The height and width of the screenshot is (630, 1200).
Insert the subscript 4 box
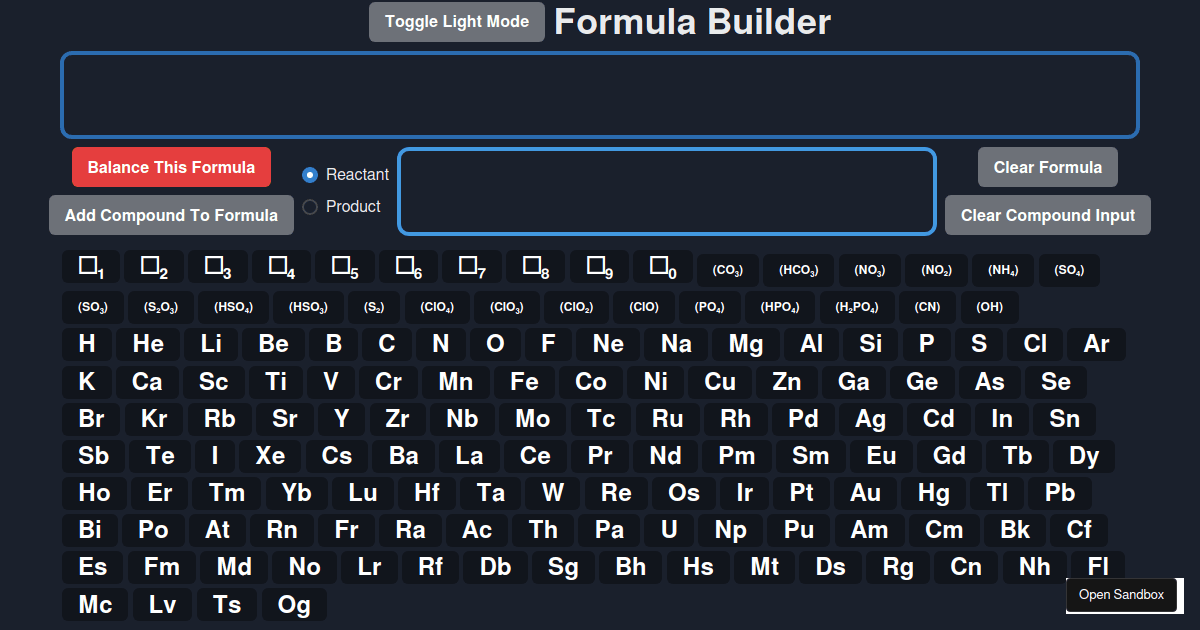[282, 267]
